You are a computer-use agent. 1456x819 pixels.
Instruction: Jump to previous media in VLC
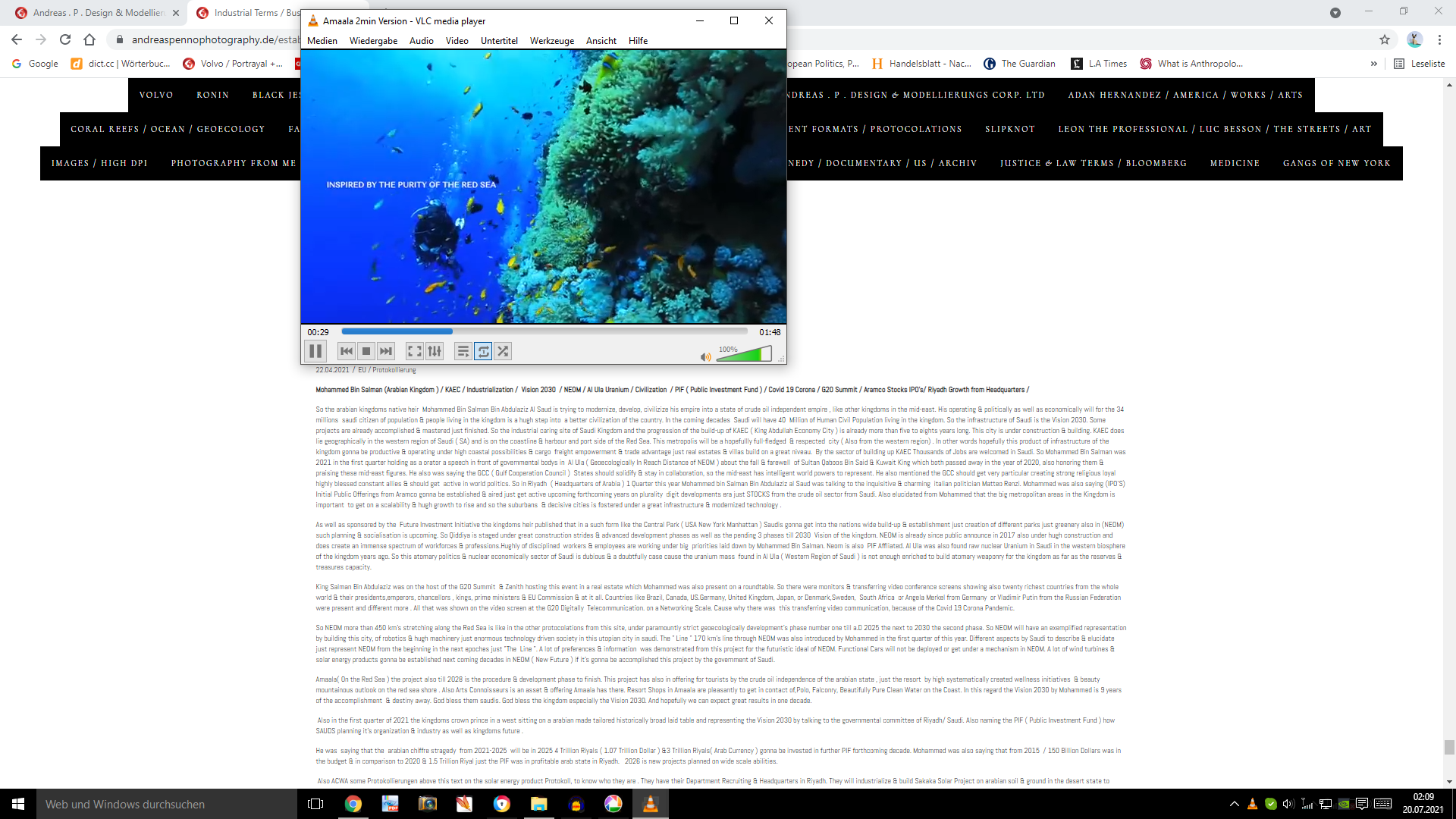(347, 351)
